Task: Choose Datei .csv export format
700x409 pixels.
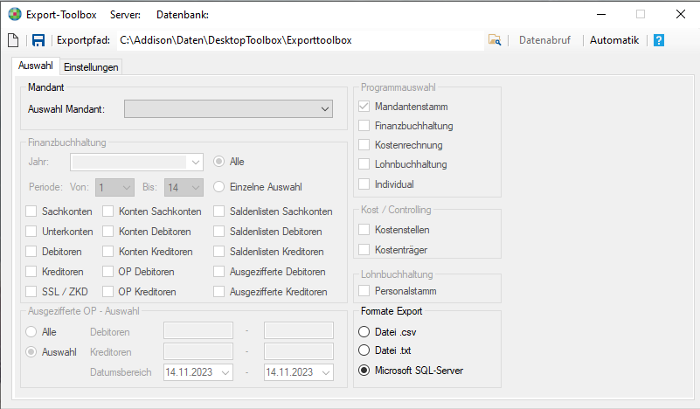Action: (x=364, y=332)
